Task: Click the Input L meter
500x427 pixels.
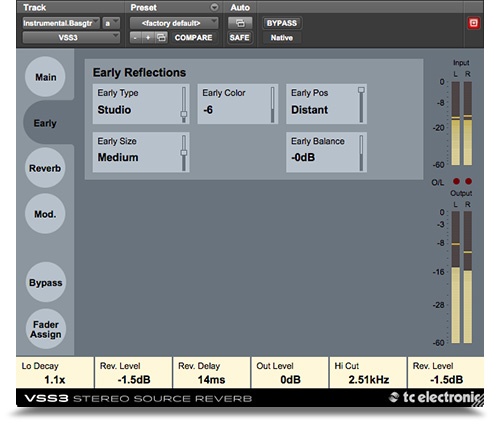Action: click(x=456, y=123)
